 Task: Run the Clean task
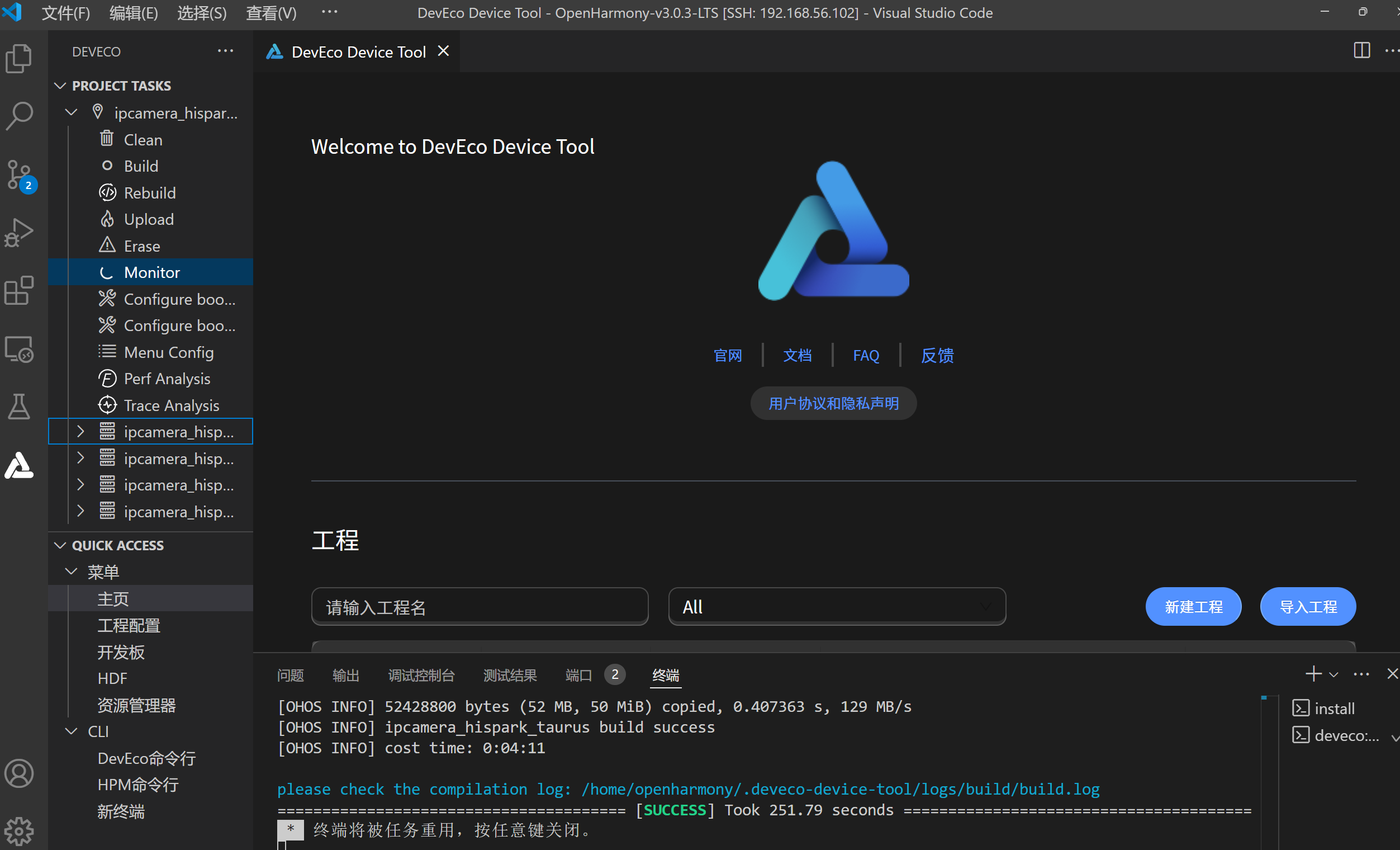pos(150,139)
